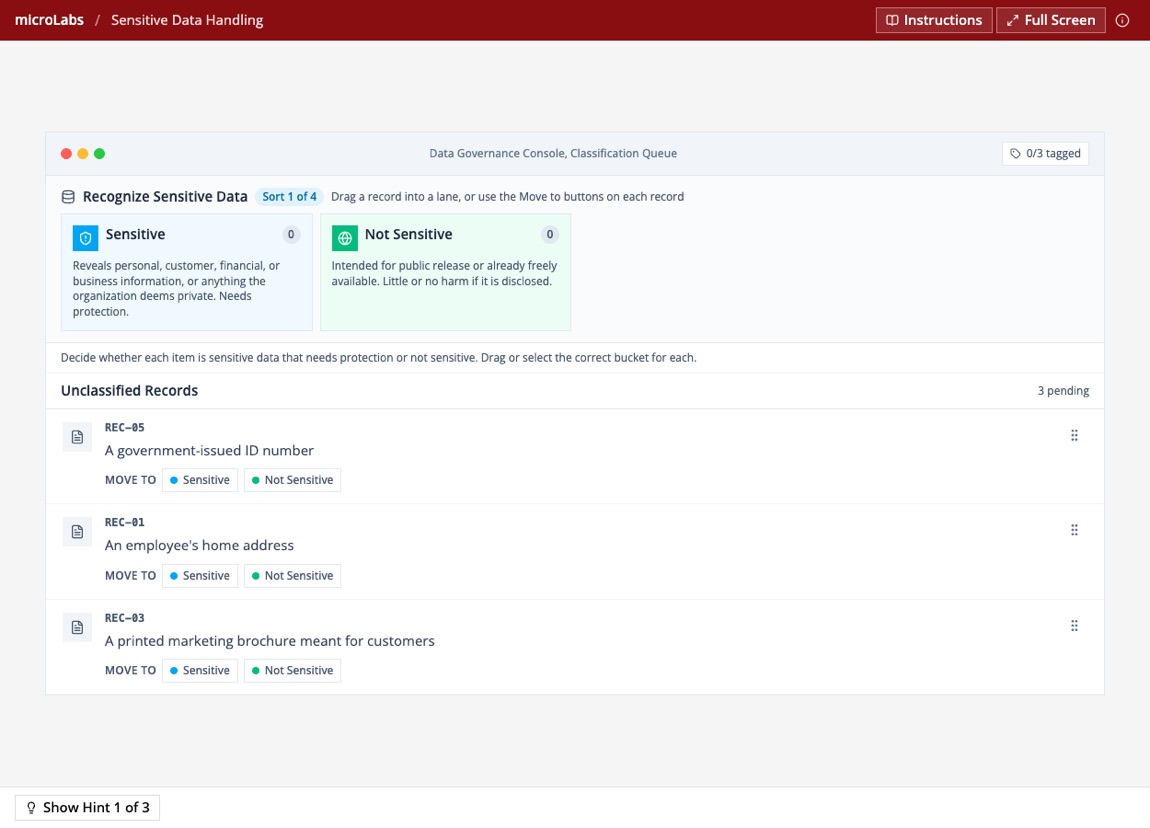
Task: Click the lightbulb icon on hint button
Action: (x=31, y=807)
